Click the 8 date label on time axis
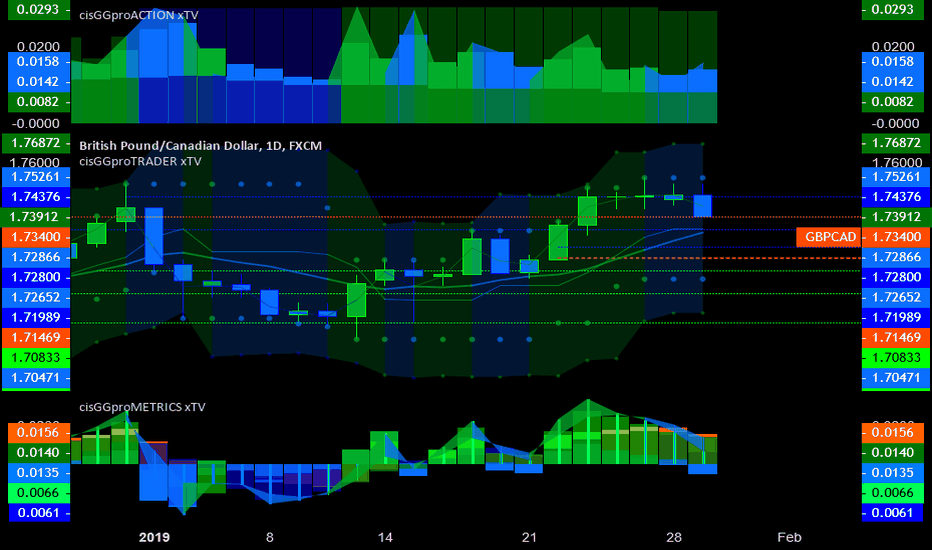 point(270,538)
